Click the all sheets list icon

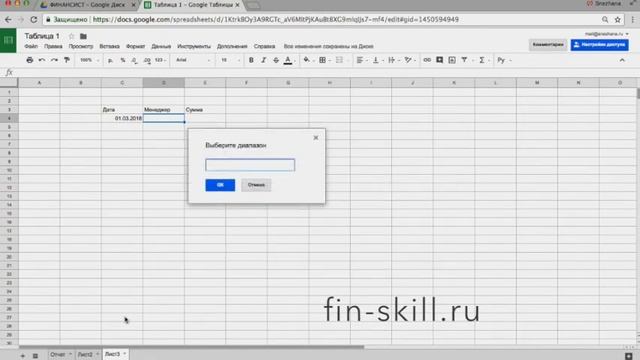35,356
